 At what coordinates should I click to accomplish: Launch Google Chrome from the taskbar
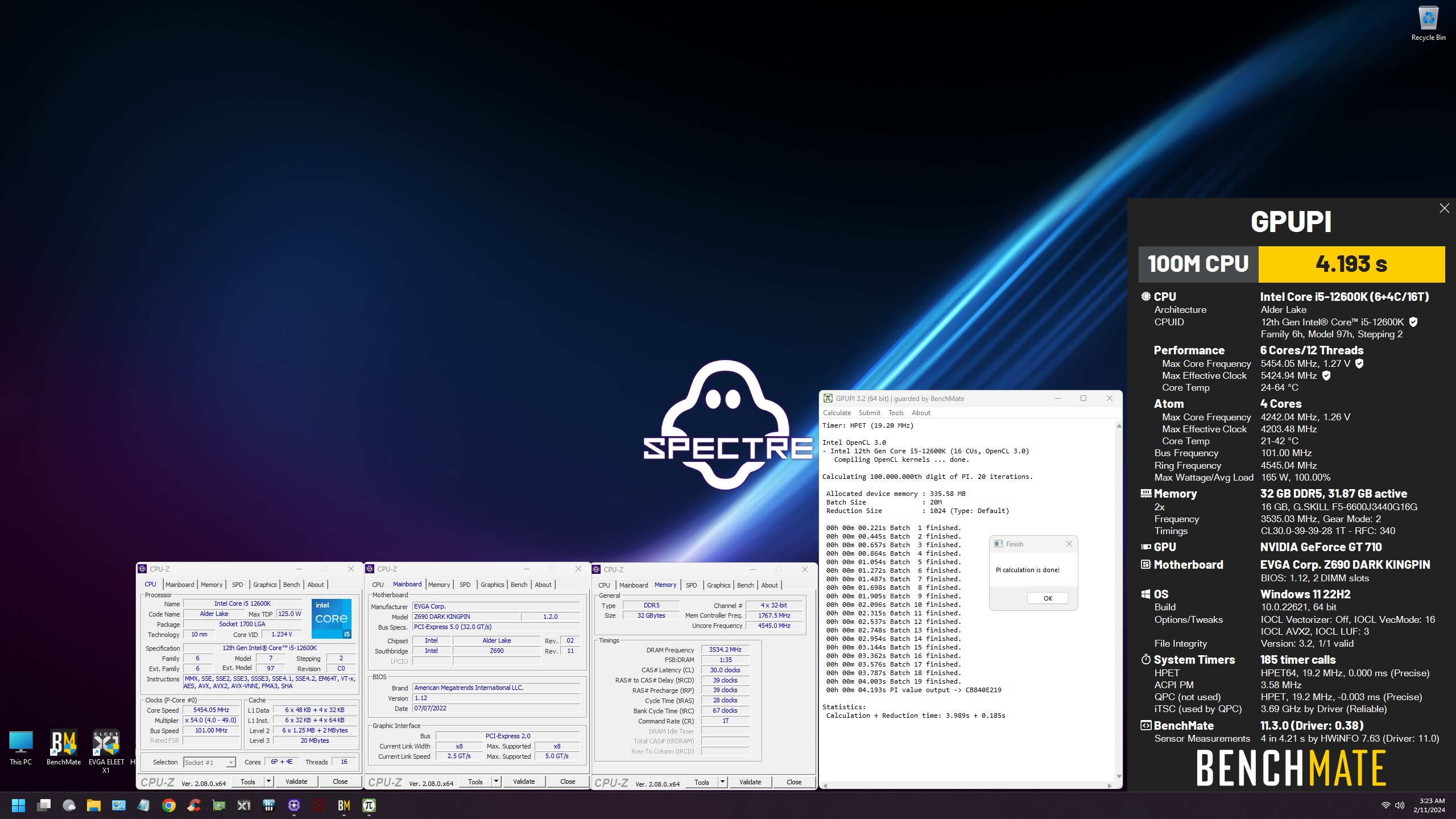point(169,805)
